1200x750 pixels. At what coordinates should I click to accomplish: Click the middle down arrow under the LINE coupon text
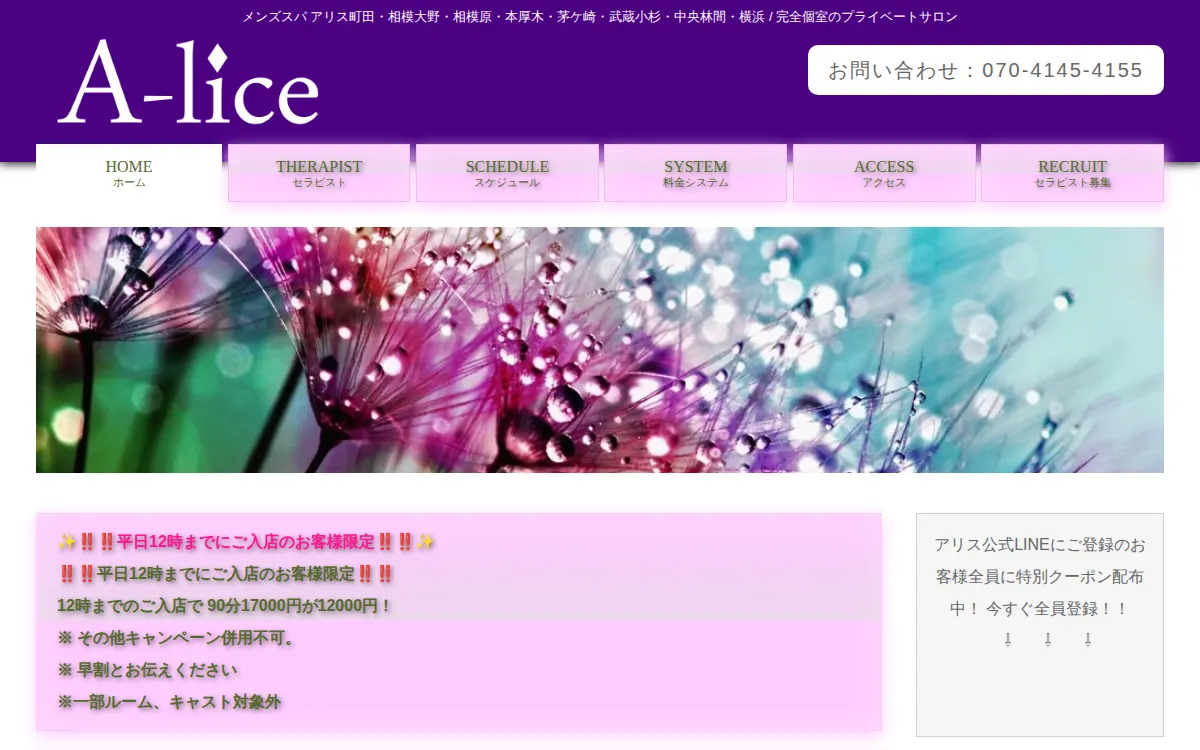pyautogui.click(x=1048, y=639)
